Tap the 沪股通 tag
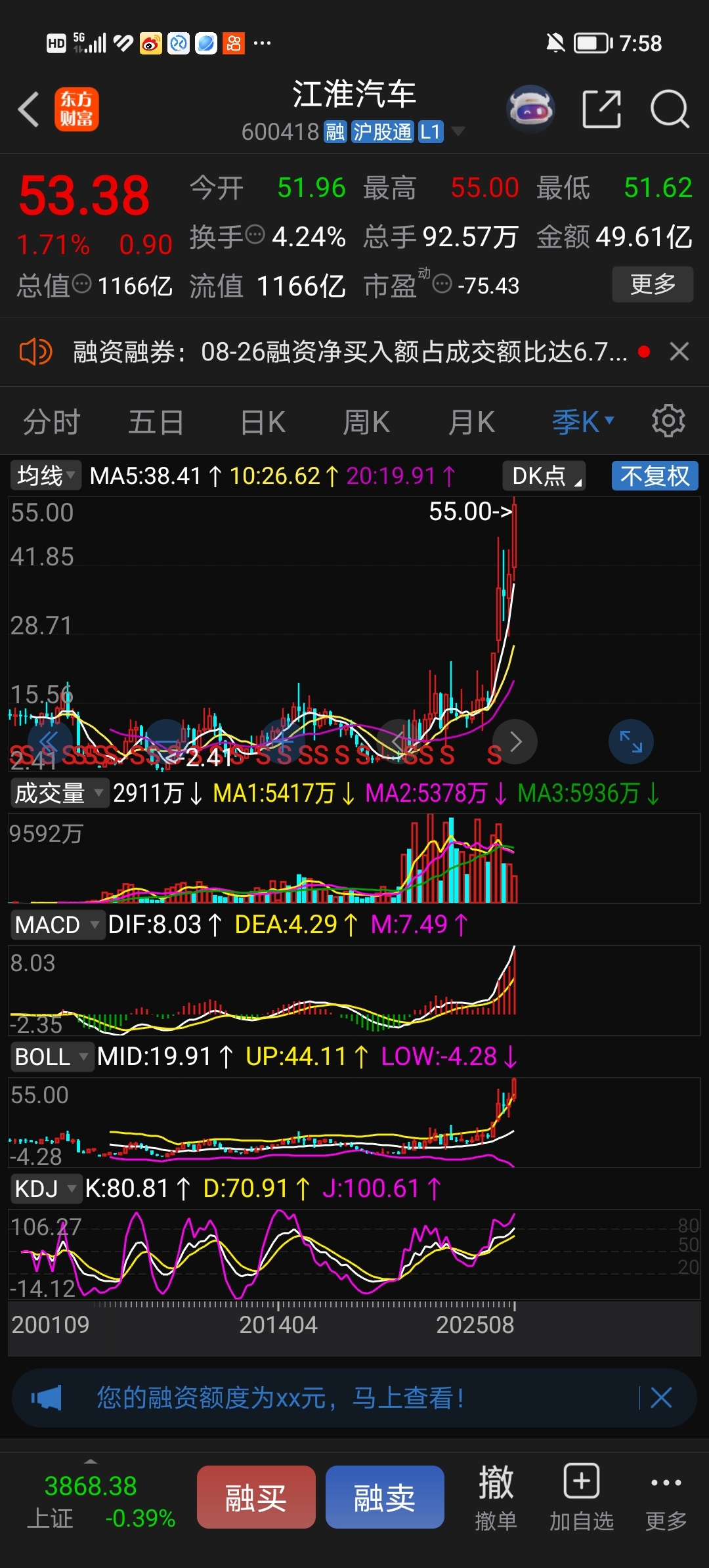Screen dimensions: 709x1568 click(x=382, y=132)
